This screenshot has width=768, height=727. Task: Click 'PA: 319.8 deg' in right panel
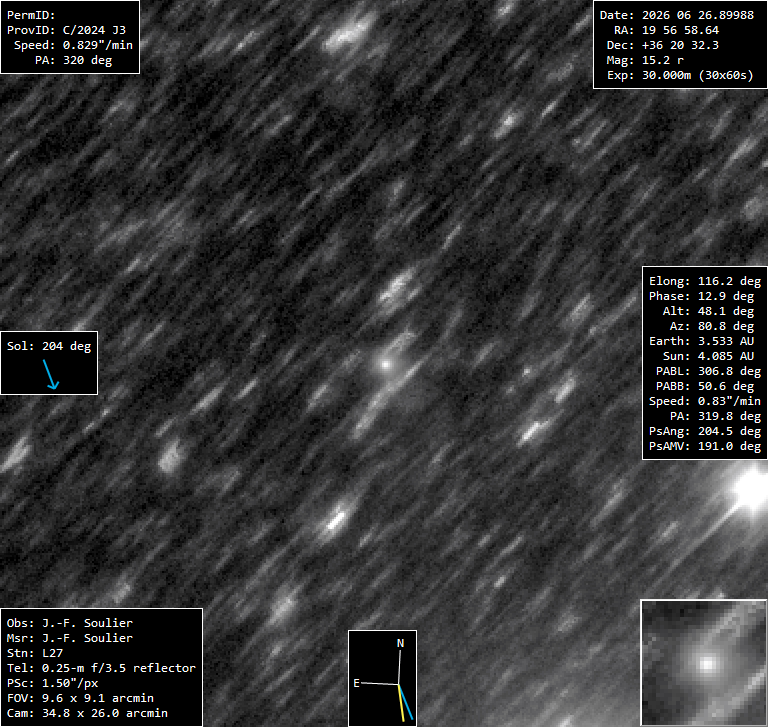pyautogui.click(x=715, y=416)
